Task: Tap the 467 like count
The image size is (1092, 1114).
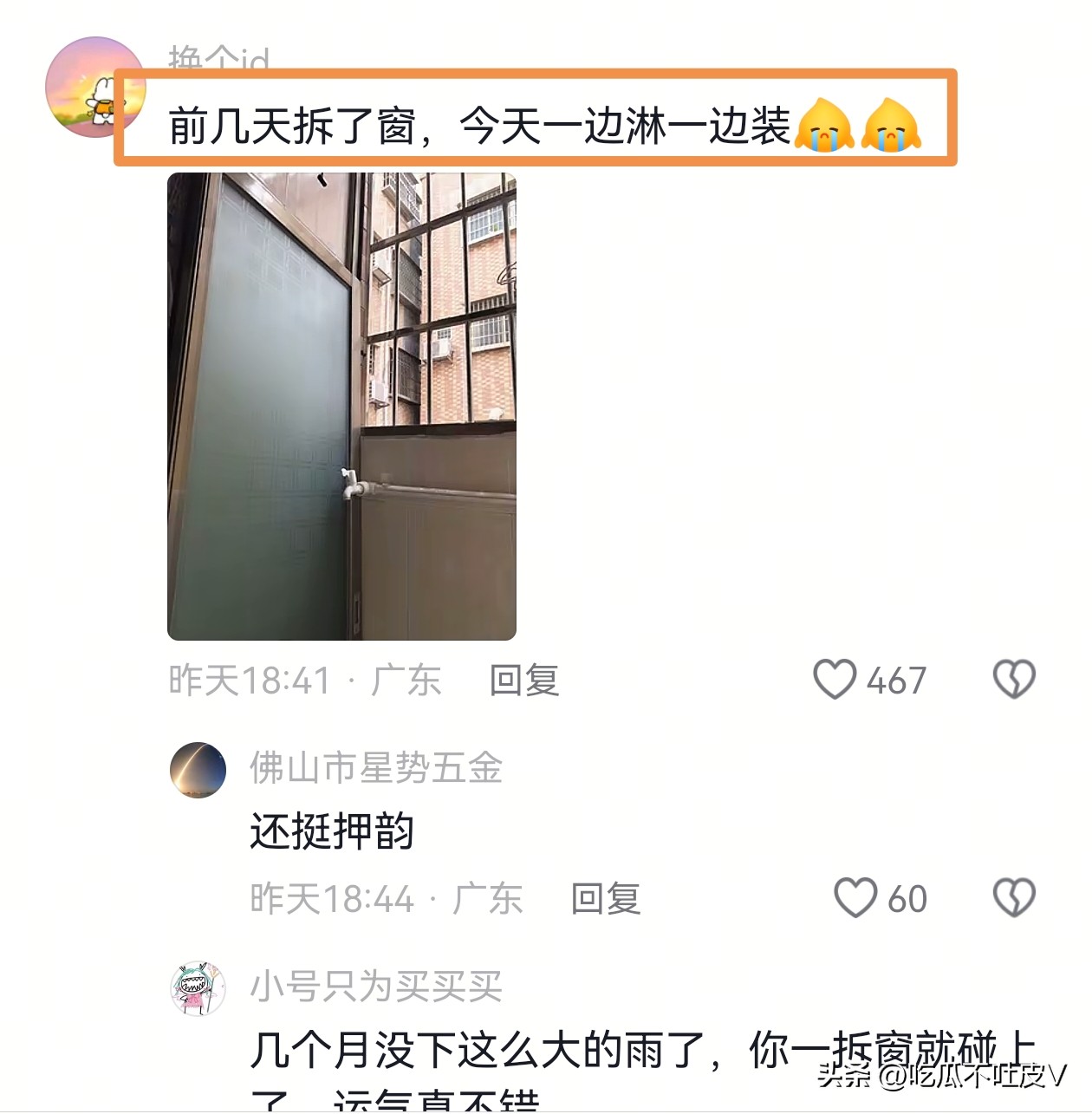Action: tap(897, 681)
